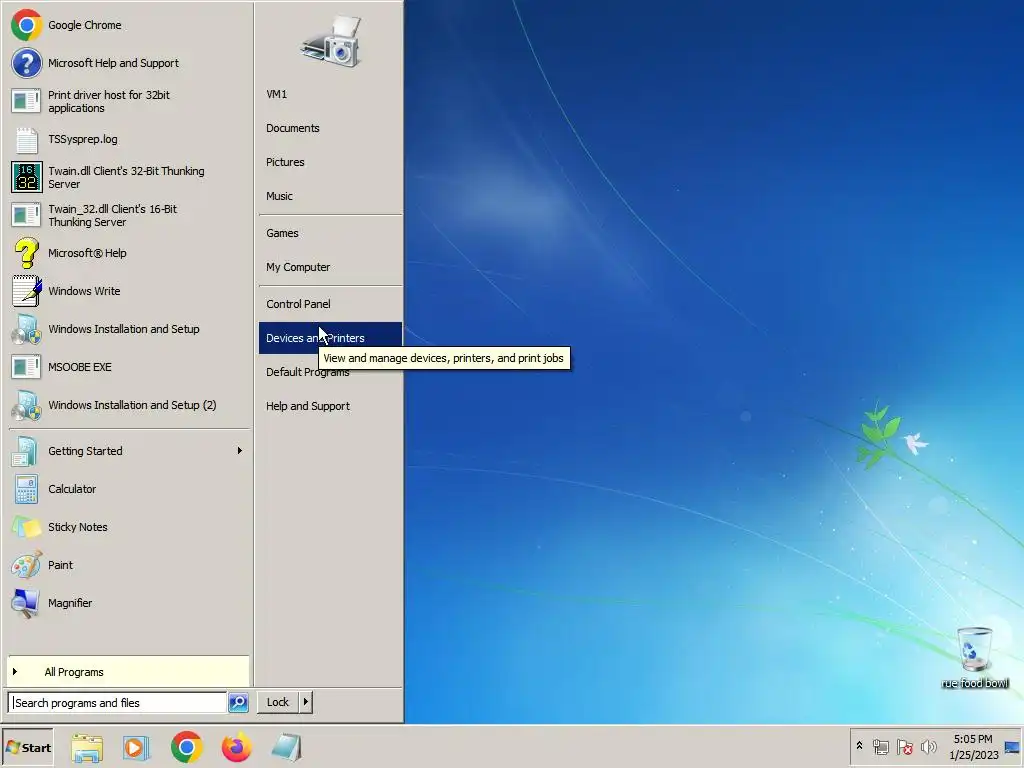This screenshot has height=768, width=1024.
Task: Click the Lock button
Action: pyautogui.click(x=278, y=702)
